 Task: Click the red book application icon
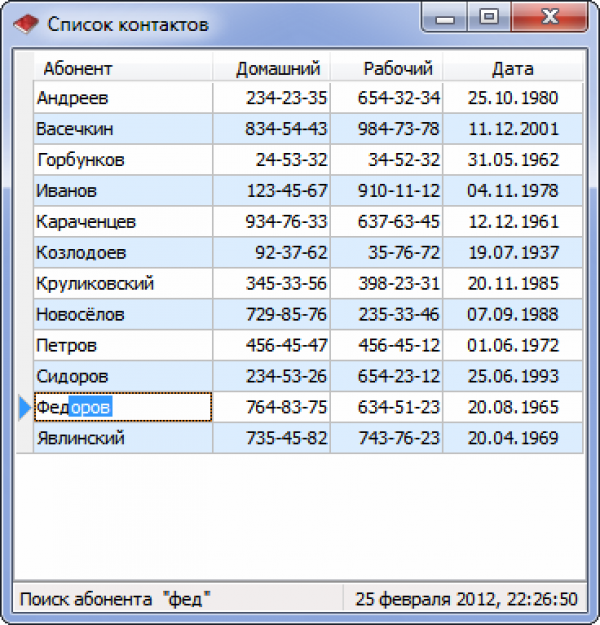point(26,24)
